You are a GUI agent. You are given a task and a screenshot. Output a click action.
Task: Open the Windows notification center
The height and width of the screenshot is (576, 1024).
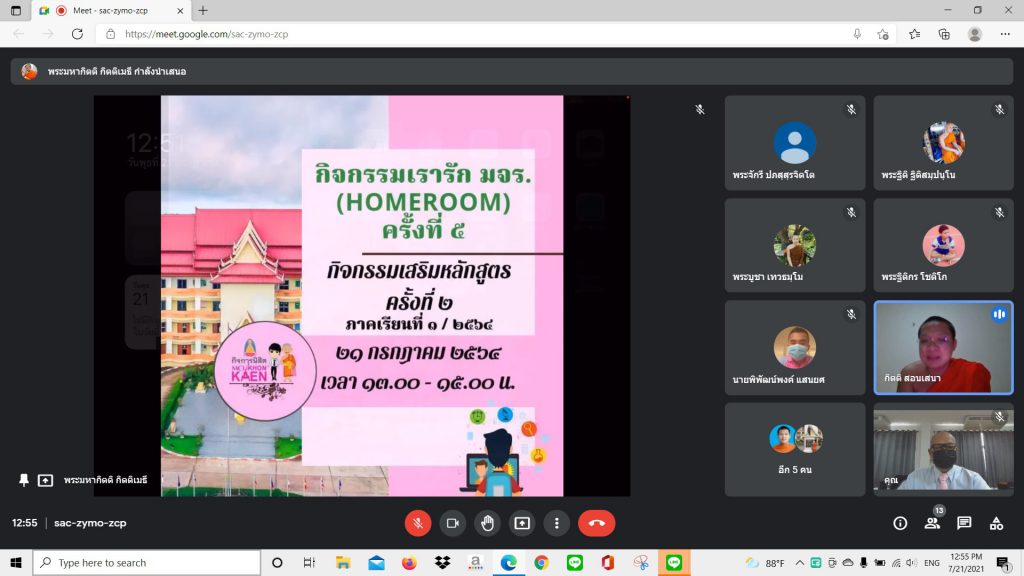click(1004, 562)
